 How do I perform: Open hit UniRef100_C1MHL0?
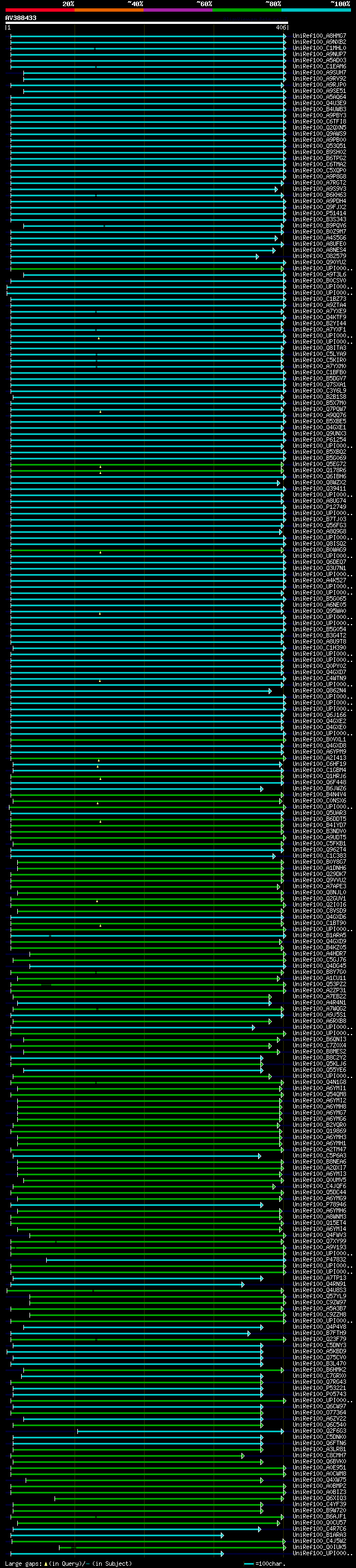pos(319,48)
